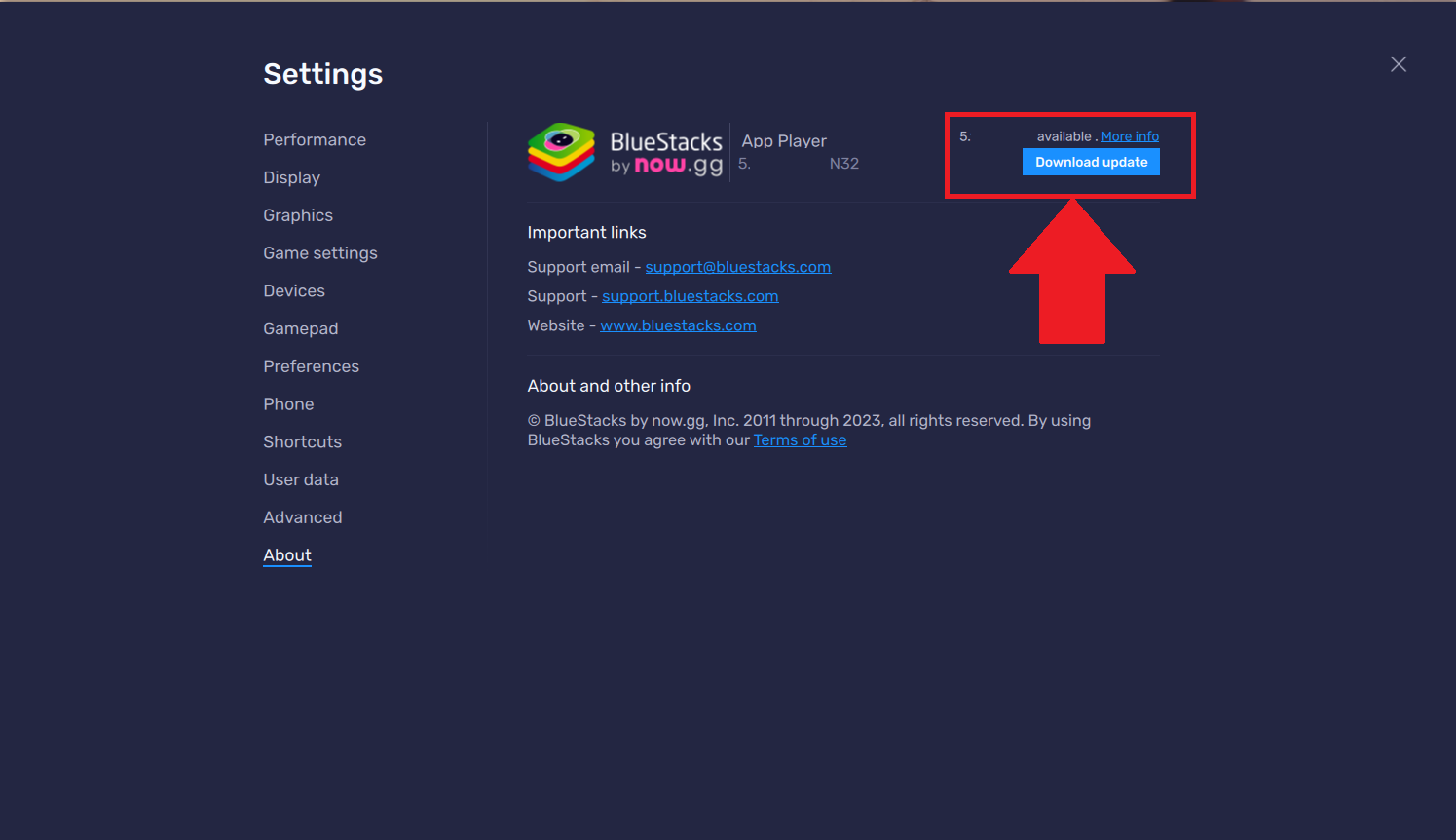Open Advanced settings
Image resolution: width=1456 pixels, height=840 pixels.
click(302, 517)
